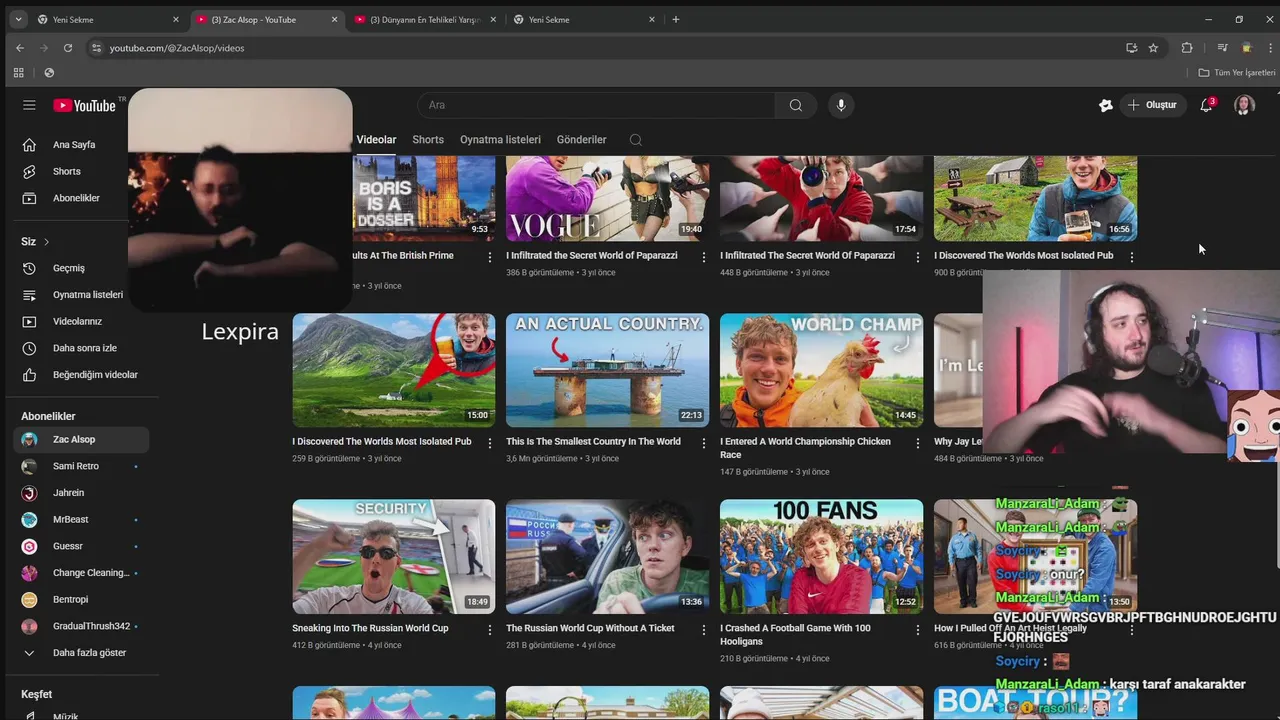
Task: Bookmark this page with star icon
Action: tap(1153, 48)
